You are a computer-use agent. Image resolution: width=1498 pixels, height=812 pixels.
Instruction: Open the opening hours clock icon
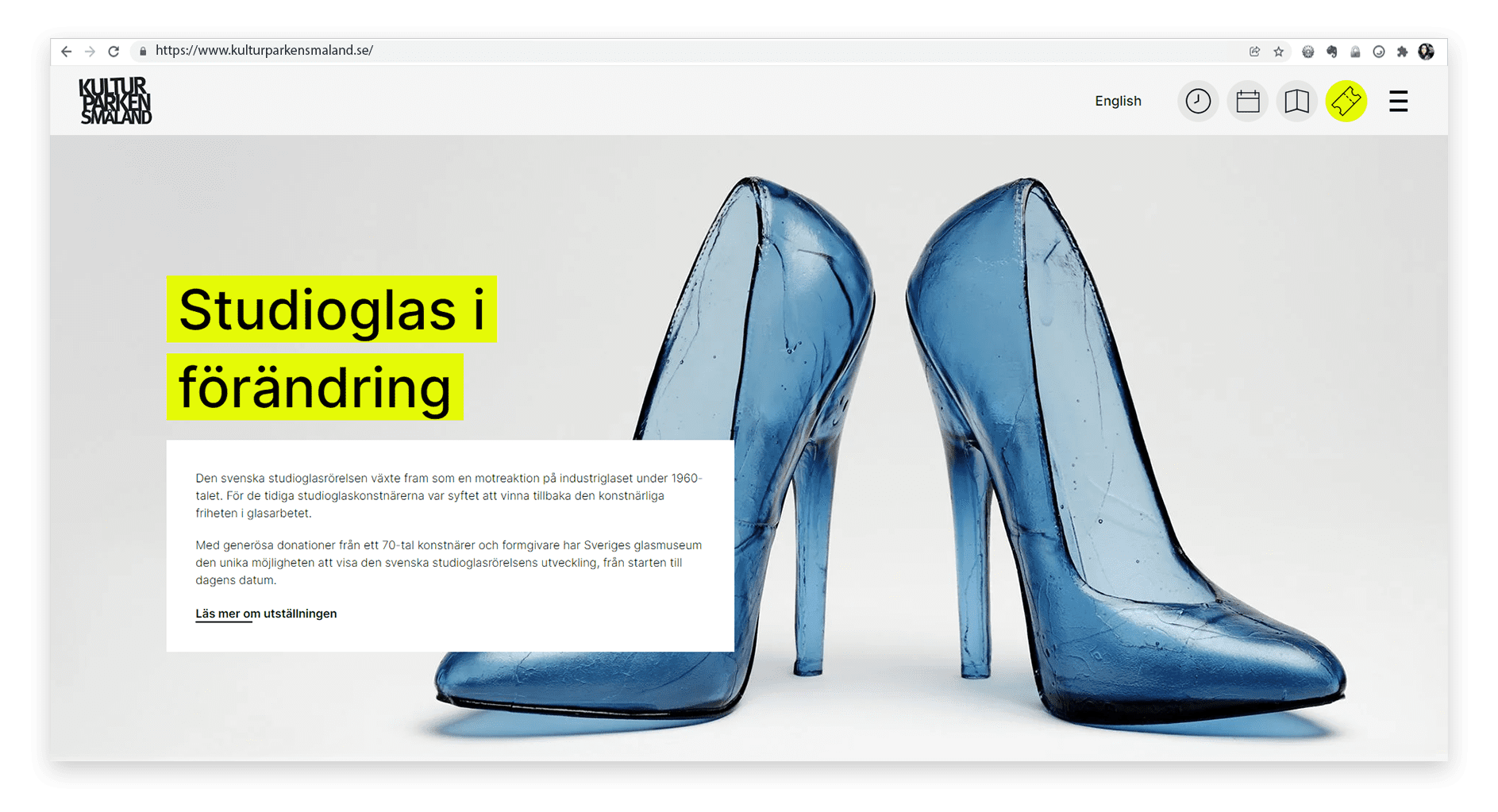click(x=1198, y=101)
